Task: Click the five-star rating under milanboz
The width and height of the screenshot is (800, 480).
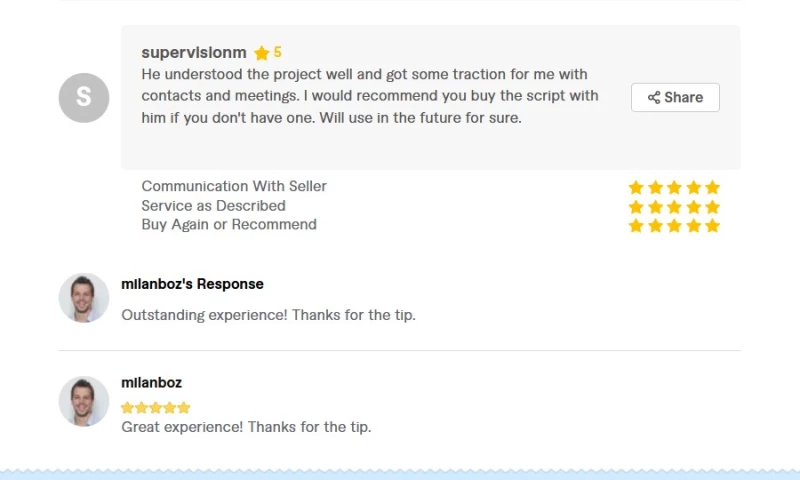Action: pyautogui.click(x=155, y=408)
